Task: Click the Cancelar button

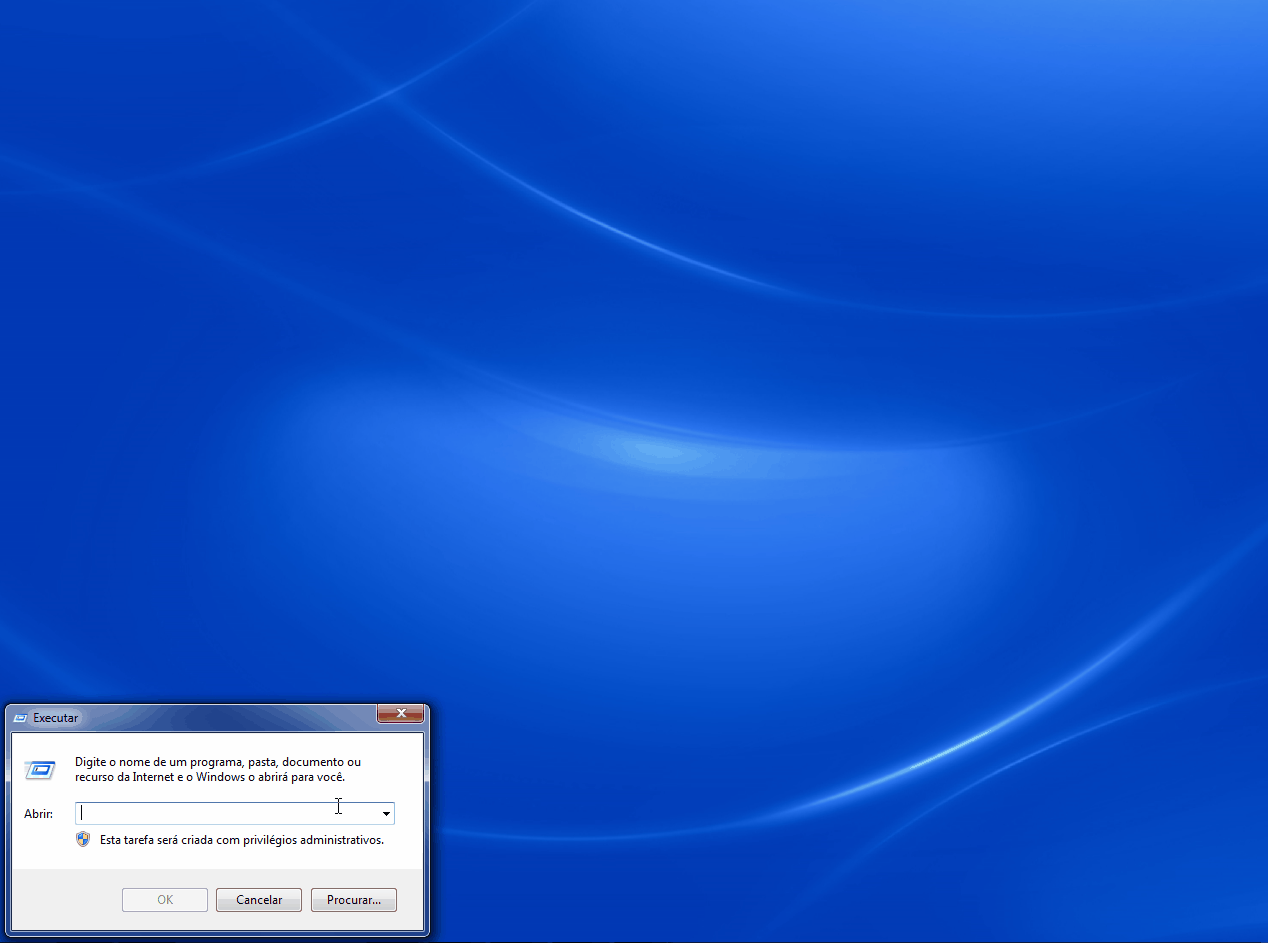Action: click(259, 900)
